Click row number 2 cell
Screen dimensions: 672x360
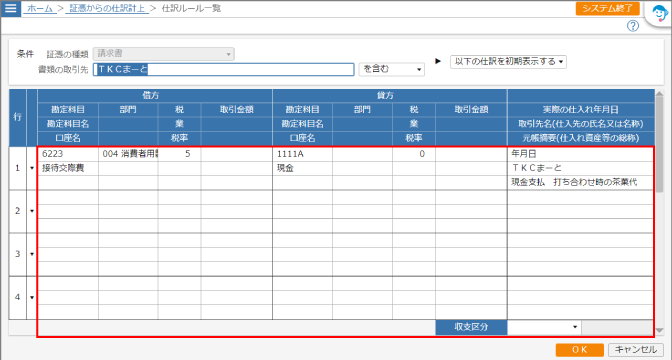[18, 211]
